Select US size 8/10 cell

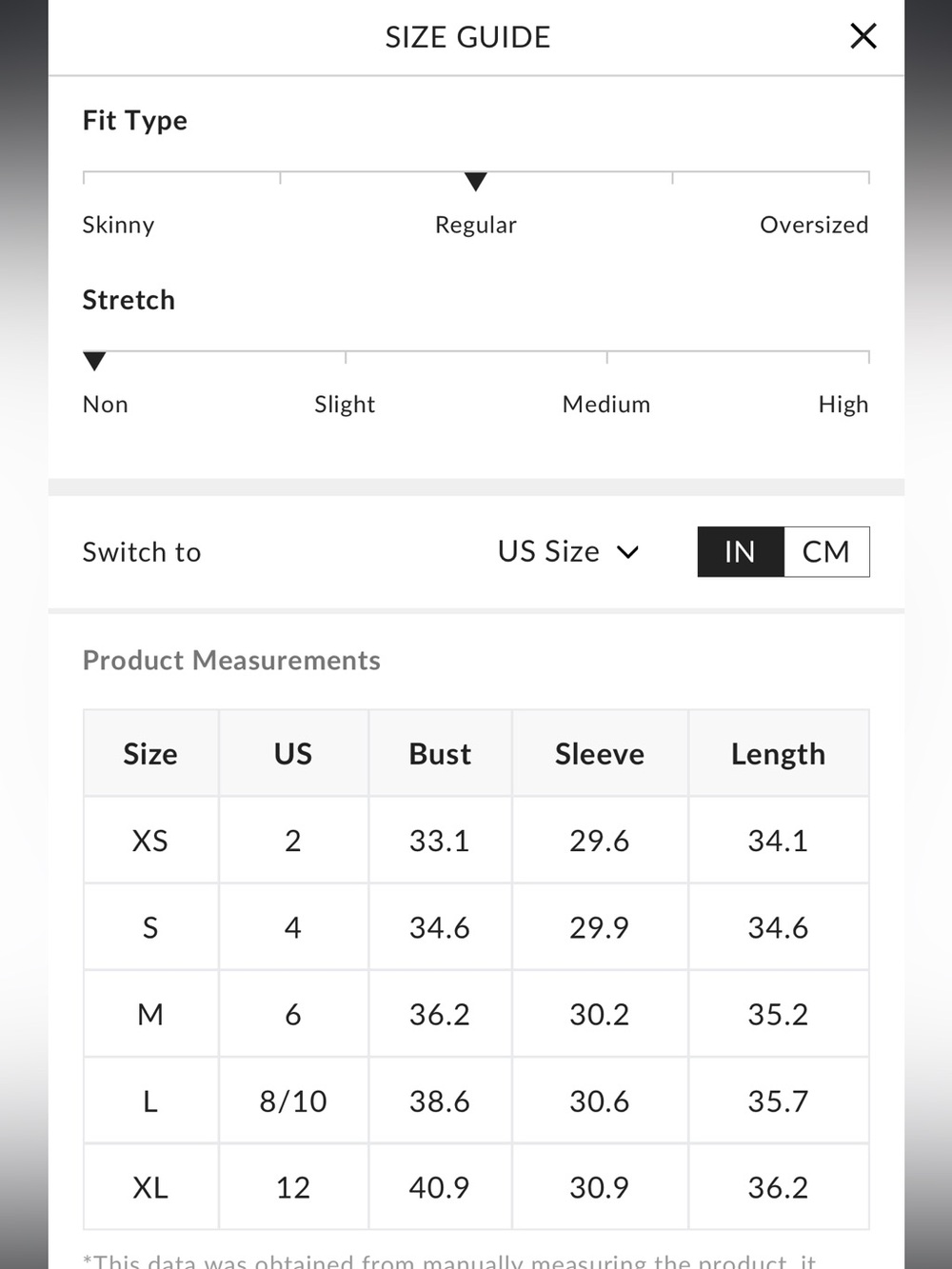[293, 1100]
